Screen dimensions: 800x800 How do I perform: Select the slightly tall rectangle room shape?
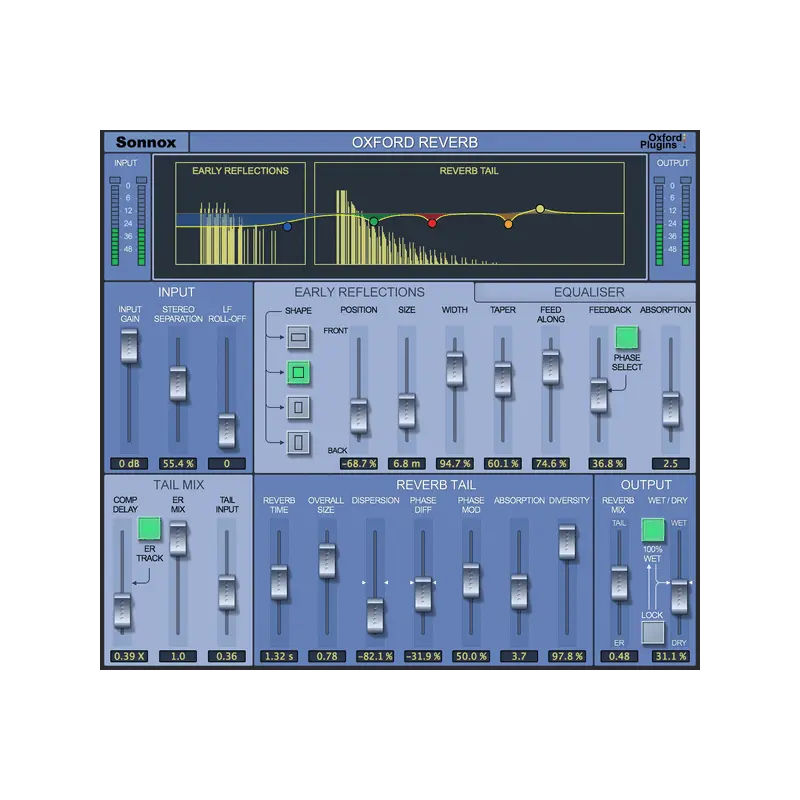tap(298, 407)
